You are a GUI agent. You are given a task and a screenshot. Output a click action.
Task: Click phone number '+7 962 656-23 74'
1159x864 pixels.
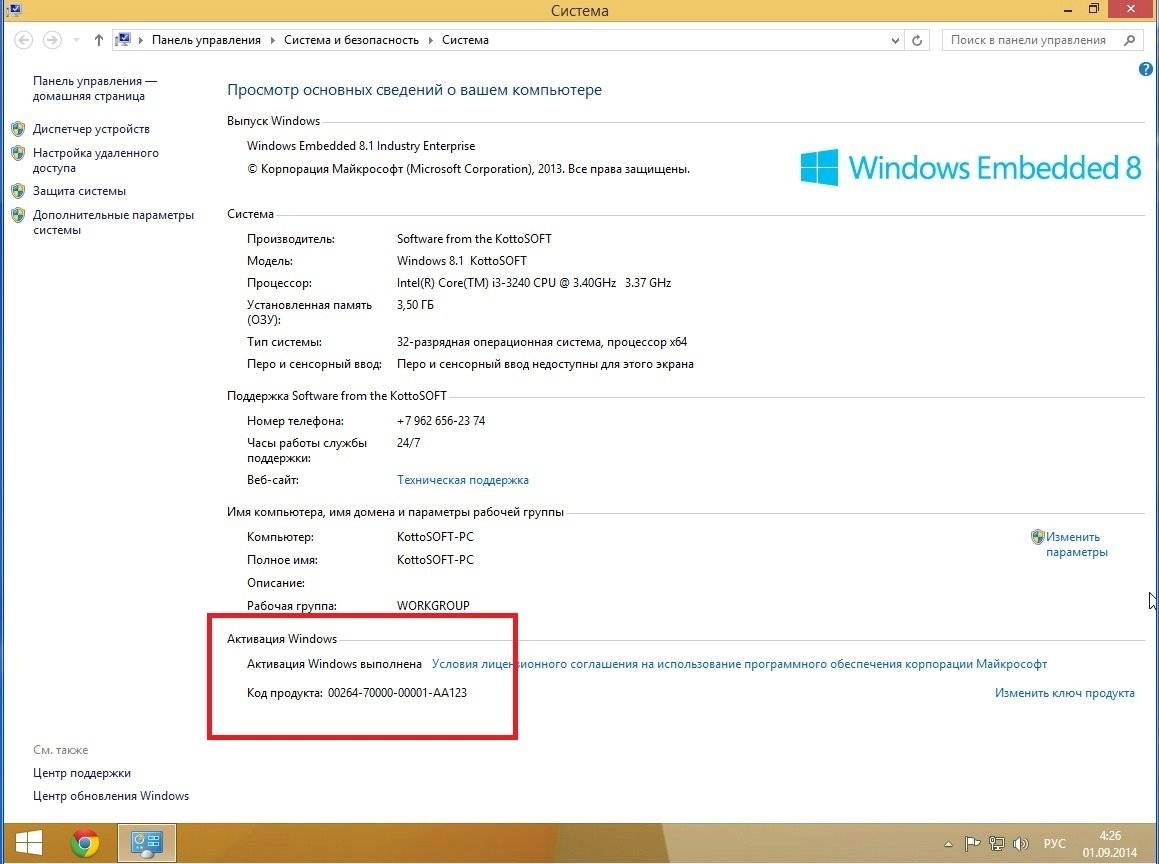pyautogui.click(x=441, y=421)
